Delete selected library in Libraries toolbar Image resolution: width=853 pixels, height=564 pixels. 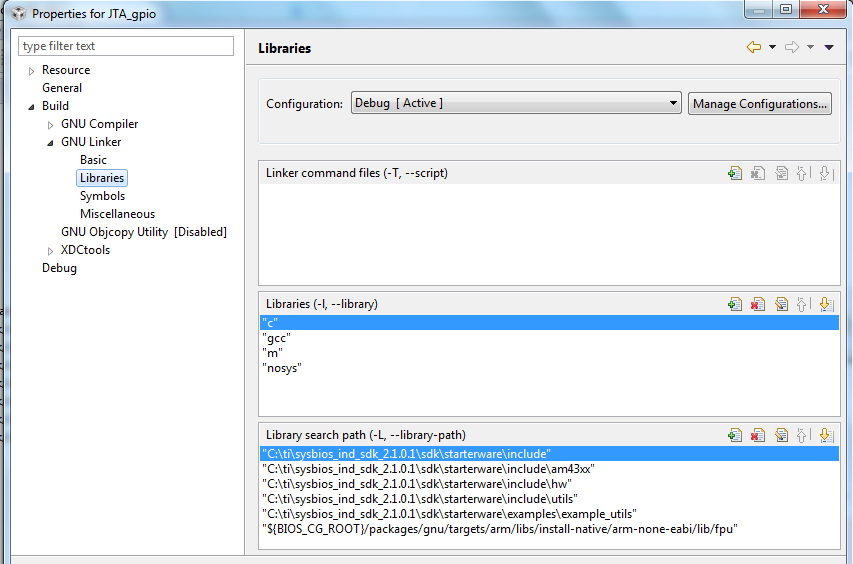[758, 304]
